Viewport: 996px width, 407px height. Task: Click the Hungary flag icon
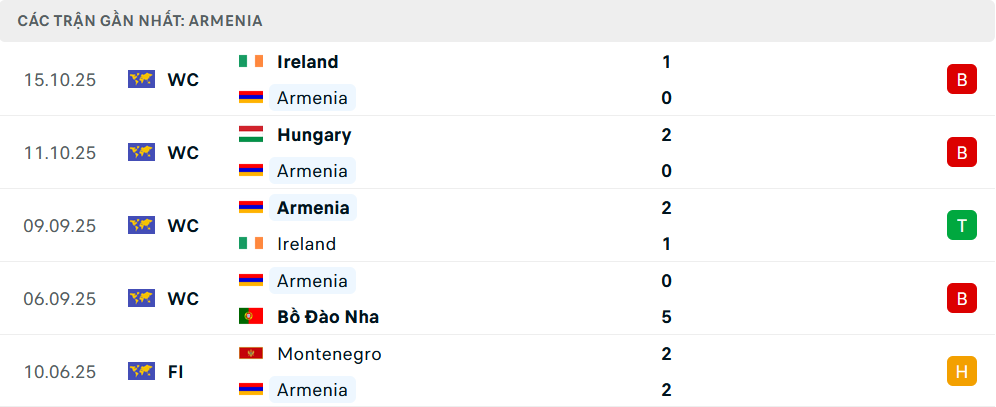[251, 135]
